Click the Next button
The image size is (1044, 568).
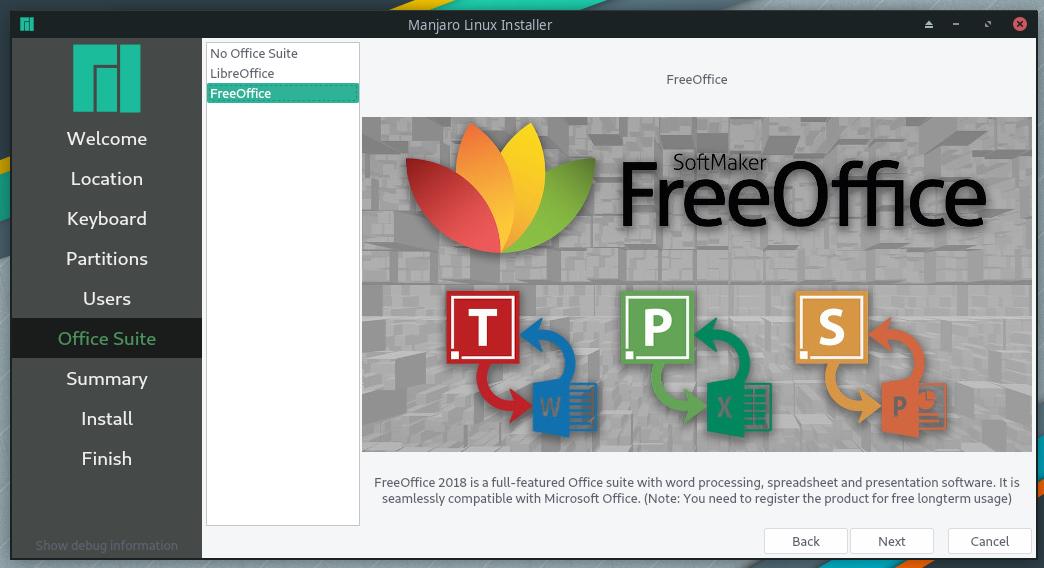click(892, 541)
